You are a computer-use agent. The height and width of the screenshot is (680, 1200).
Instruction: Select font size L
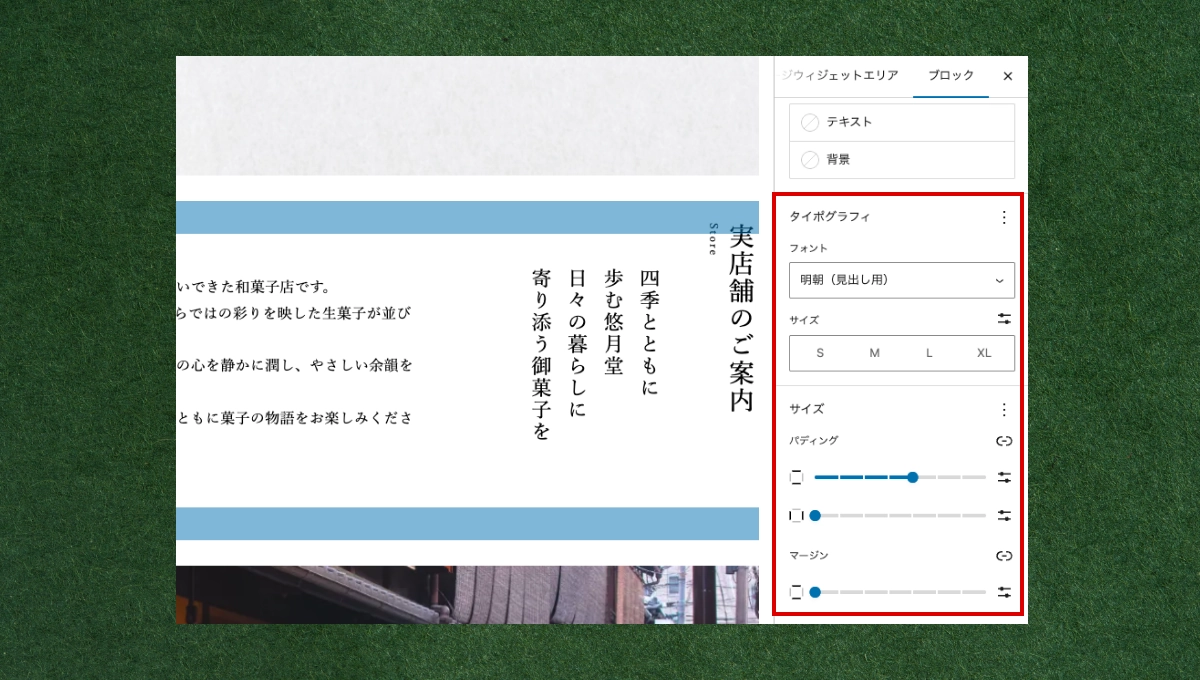pos(929,353)
